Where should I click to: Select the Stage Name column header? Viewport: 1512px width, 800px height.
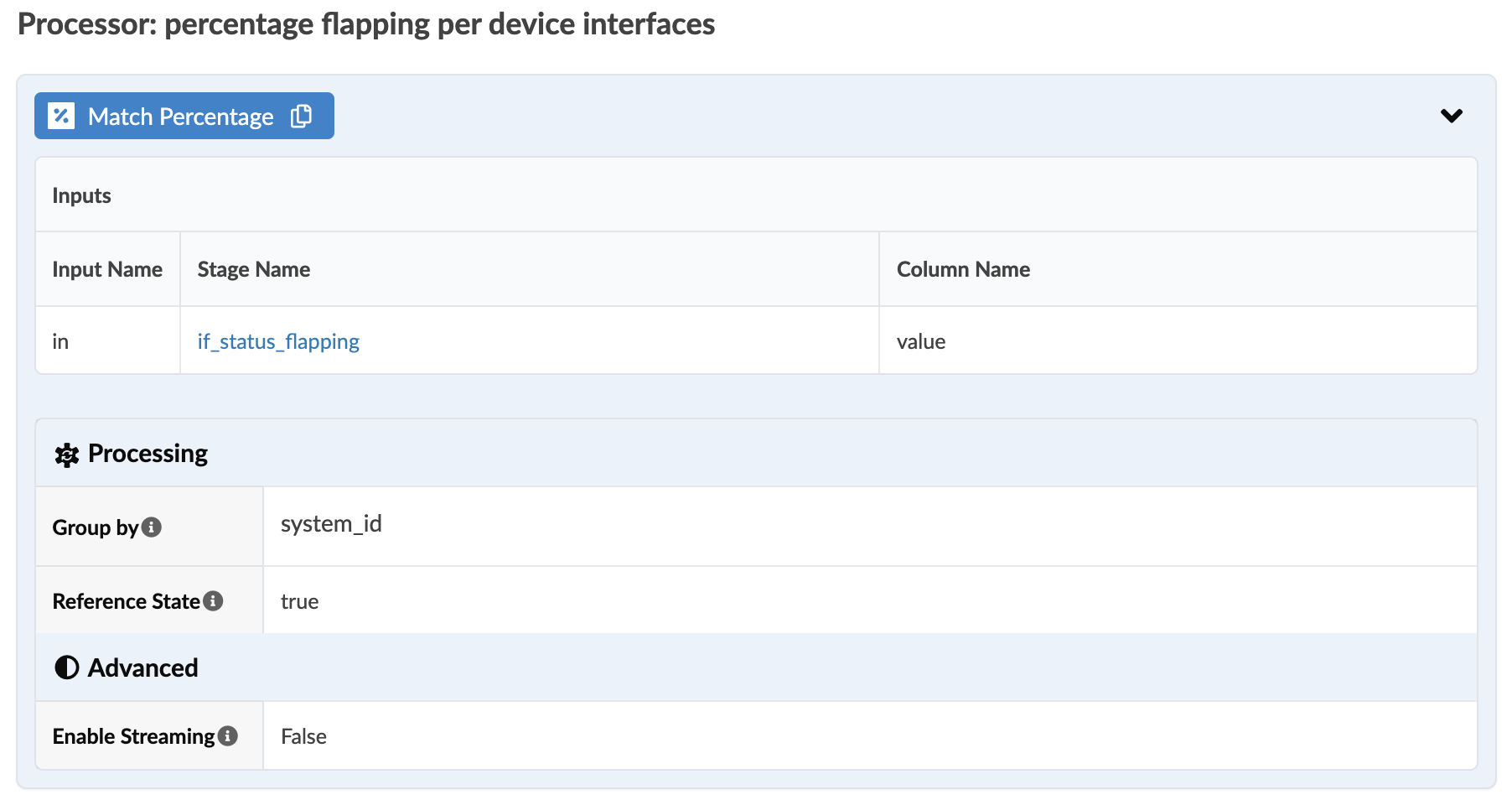point(254,269)
